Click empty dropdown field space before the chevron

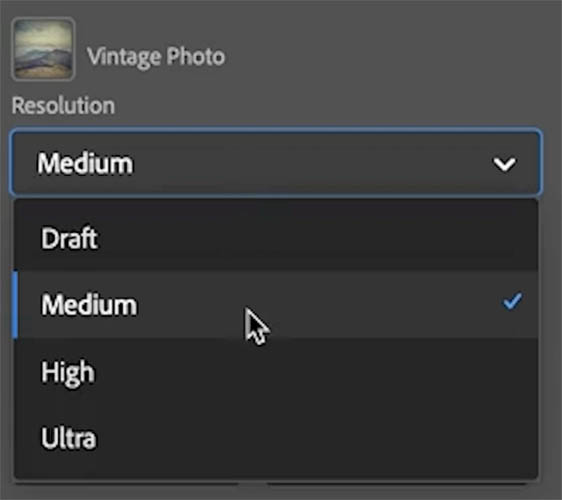(312, 164)
